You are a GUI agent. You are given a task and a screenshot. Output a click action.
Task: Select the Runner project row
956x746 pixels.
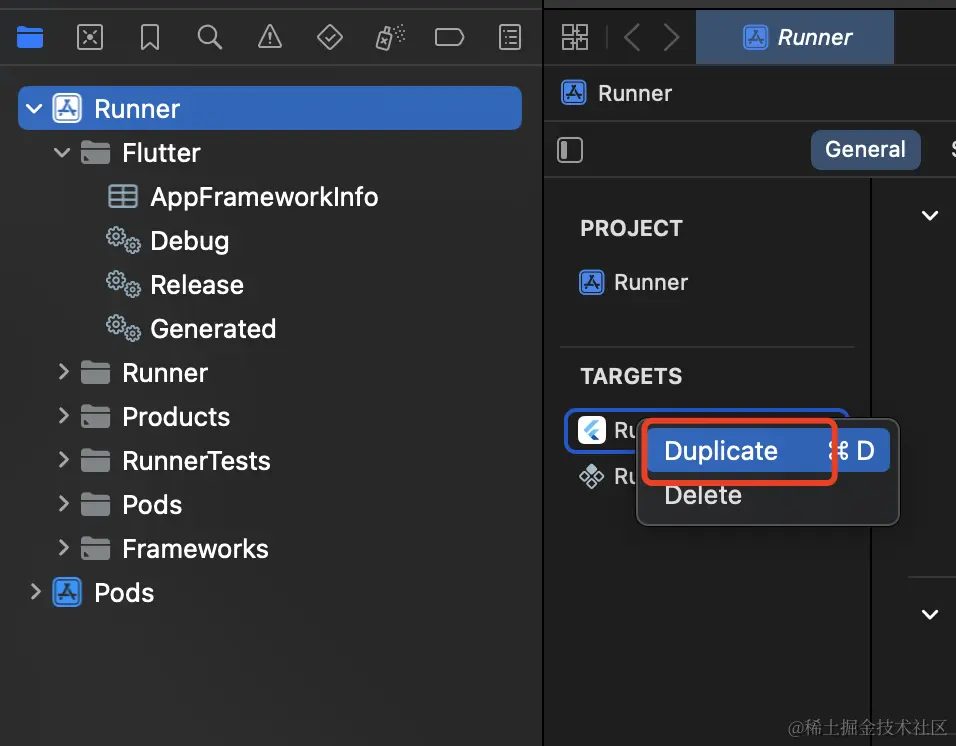pyautogui.click(x=270, y=108)
